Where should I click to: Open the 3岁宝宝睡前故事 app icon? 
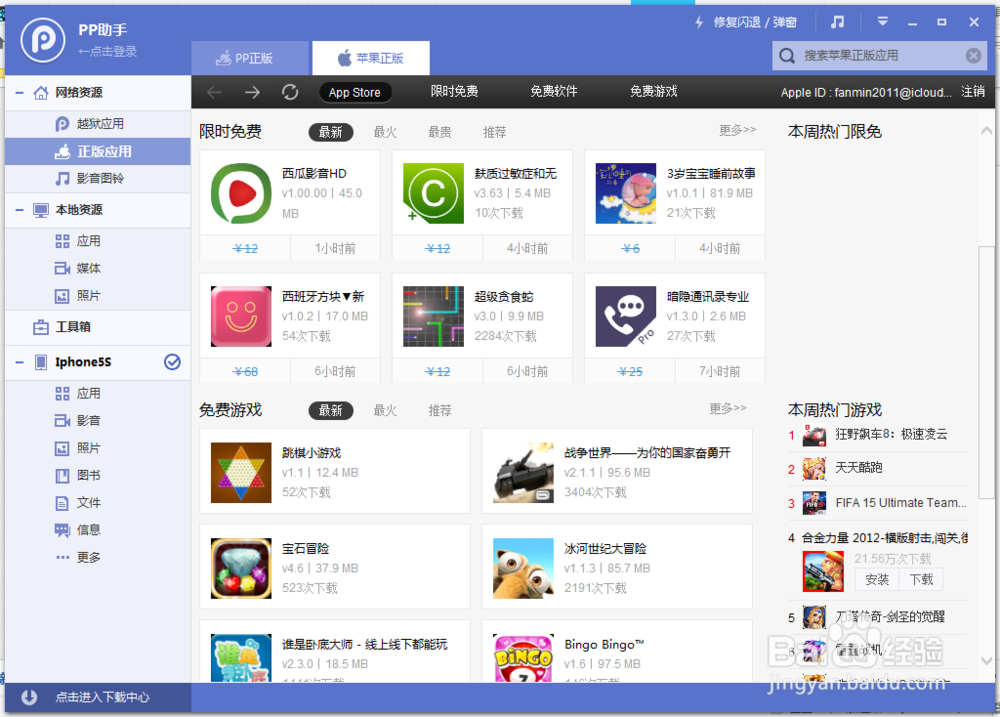point(626,193)
